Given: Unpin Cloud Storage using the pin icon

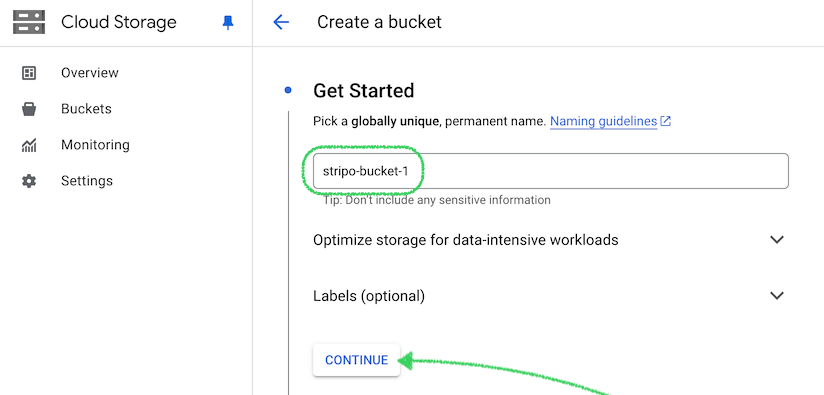Looking at the screenshot, I should [228, 22].
